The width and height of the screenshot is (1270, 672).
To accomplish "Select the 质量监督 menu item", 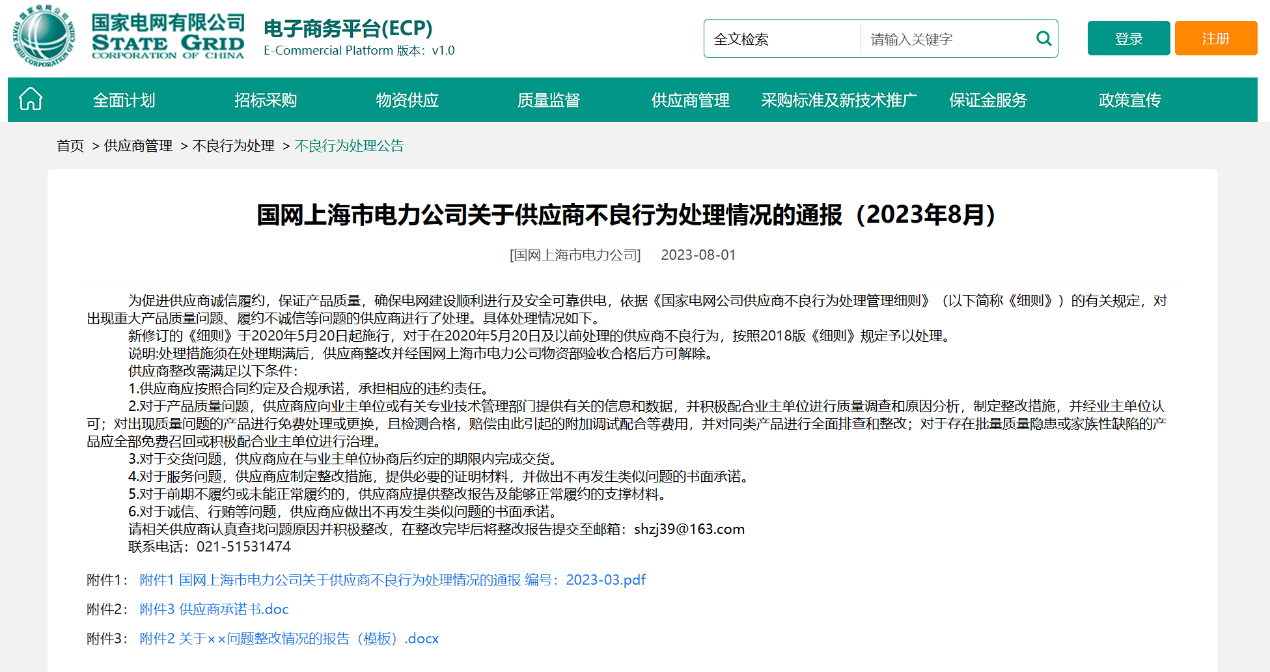I will (548, 100).
